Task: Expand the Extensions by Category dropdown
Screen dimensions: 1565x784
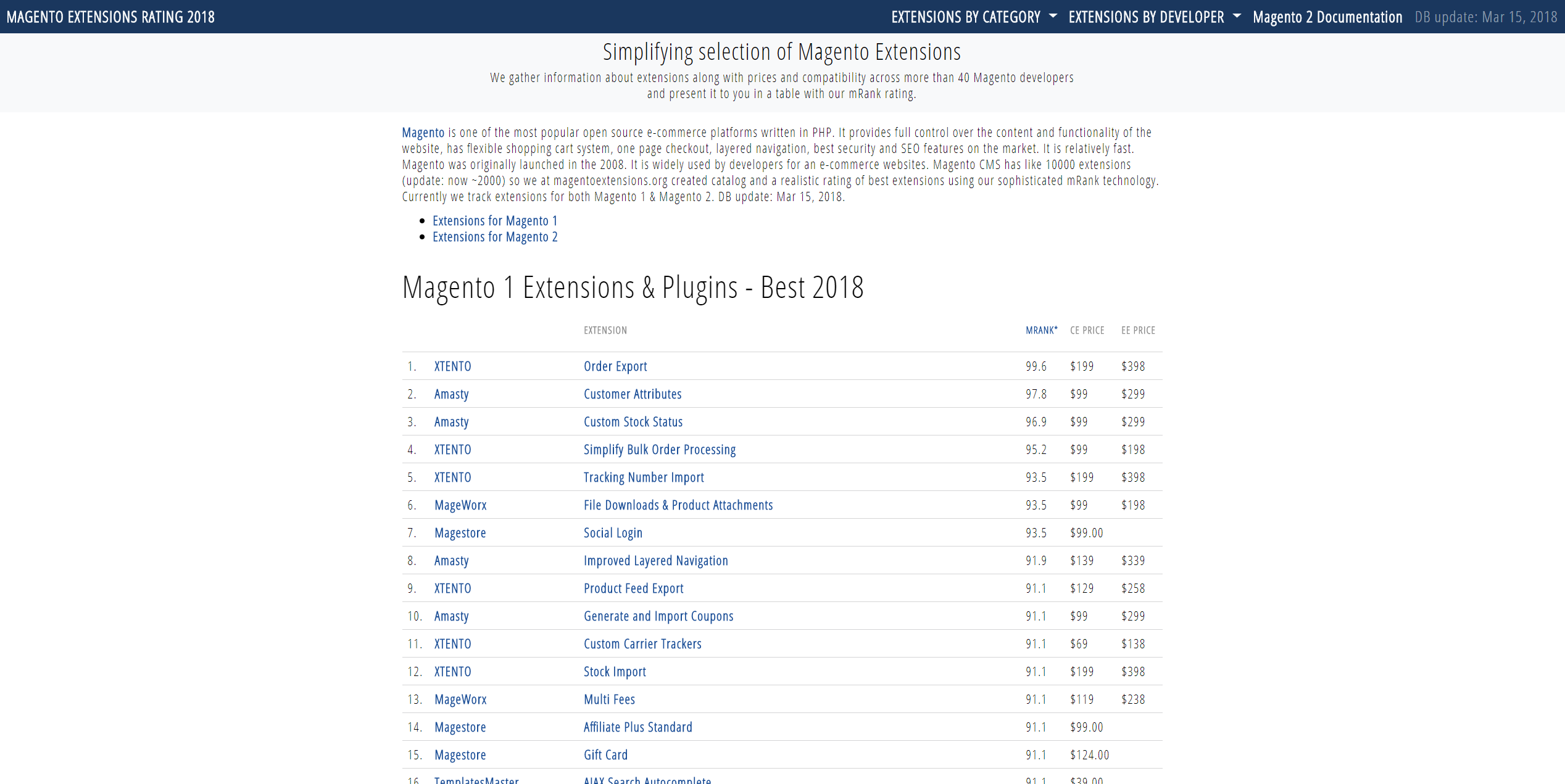Action: click(x=965, y=17)
